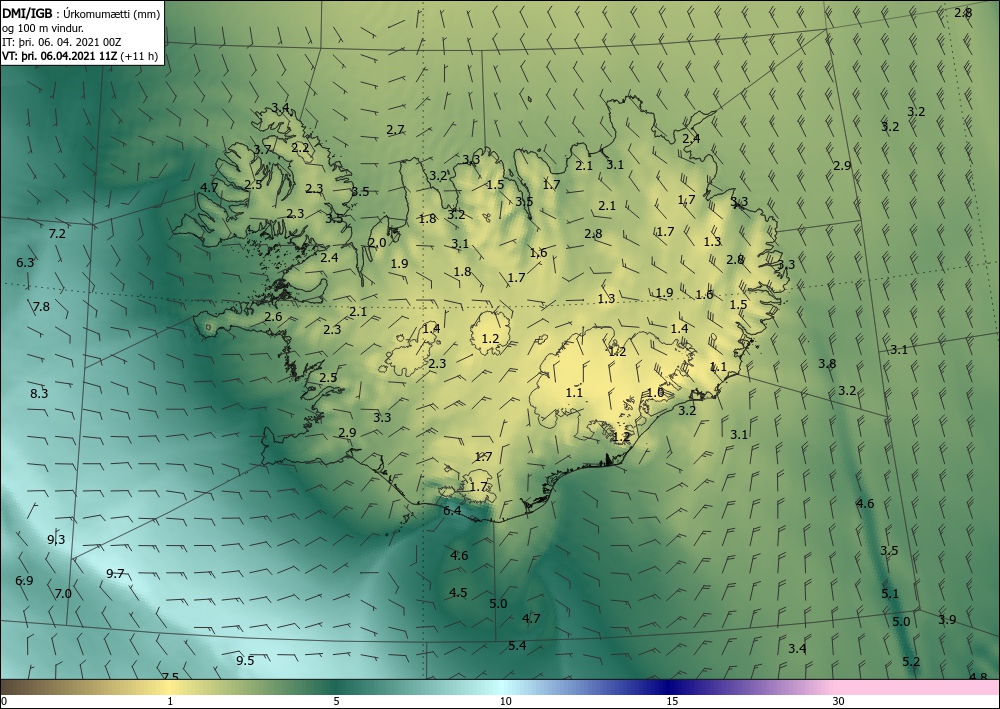This screenshot has width=1000, height=709.
Task: Click the 'DMI/IGB : Úrkomumætti (mm)' title text
Action: (x=81, y=13)
